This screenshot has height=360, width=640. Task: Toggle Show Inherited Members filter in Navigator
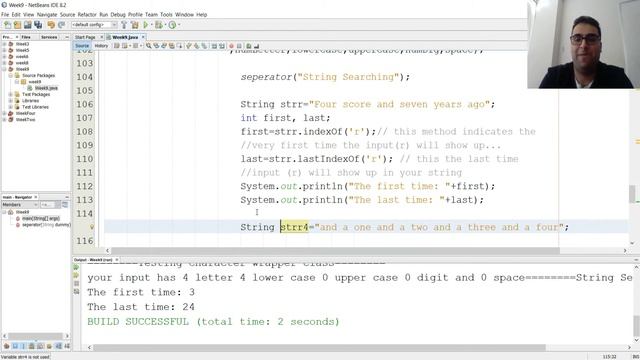[7, 346]
